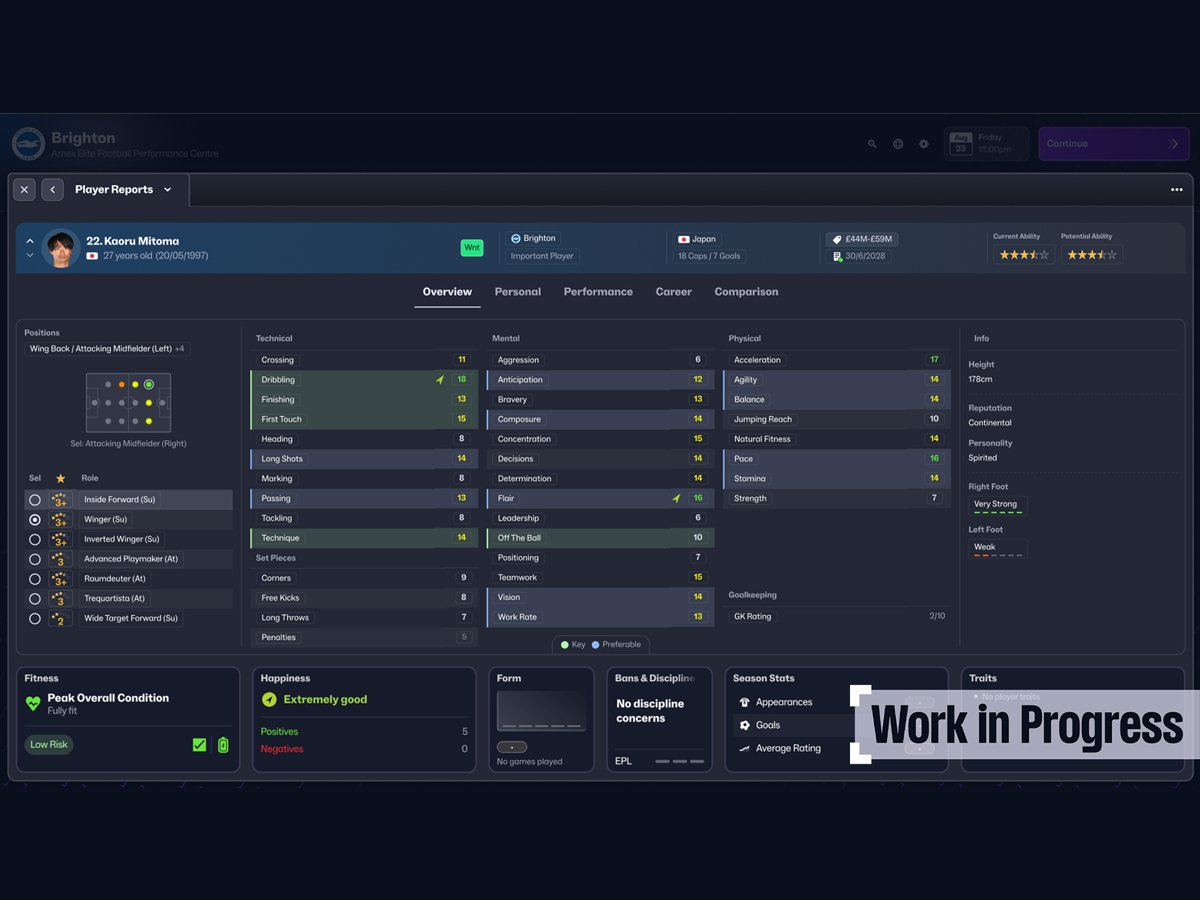Open the settings gear icon
This screenshot has width=1200, height=900.
tap(924, 144)
